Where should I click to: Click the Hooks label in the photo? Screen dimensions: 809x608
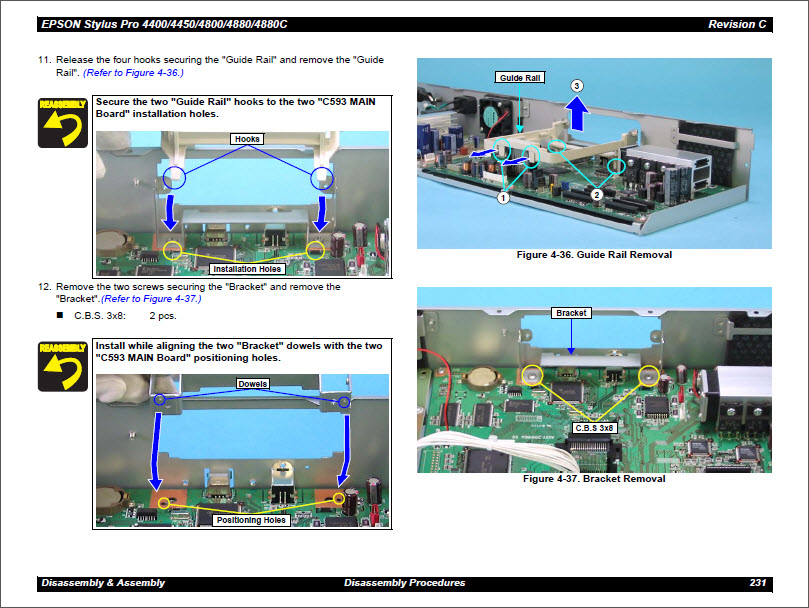click(x=247, y=139)
